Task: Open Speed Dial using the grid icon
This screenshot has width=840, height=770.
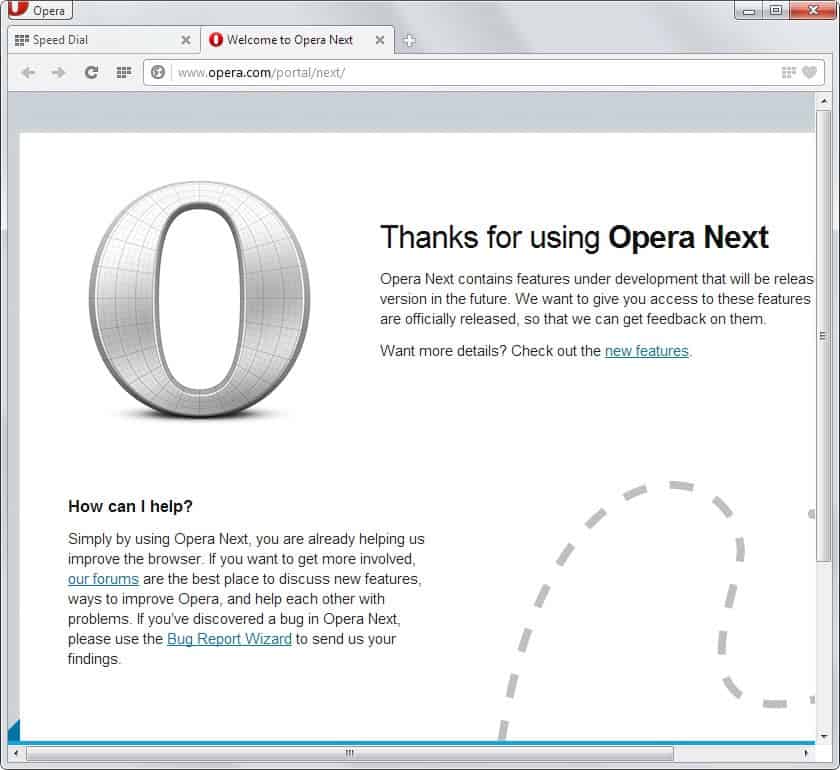Action: coord(122,72)
